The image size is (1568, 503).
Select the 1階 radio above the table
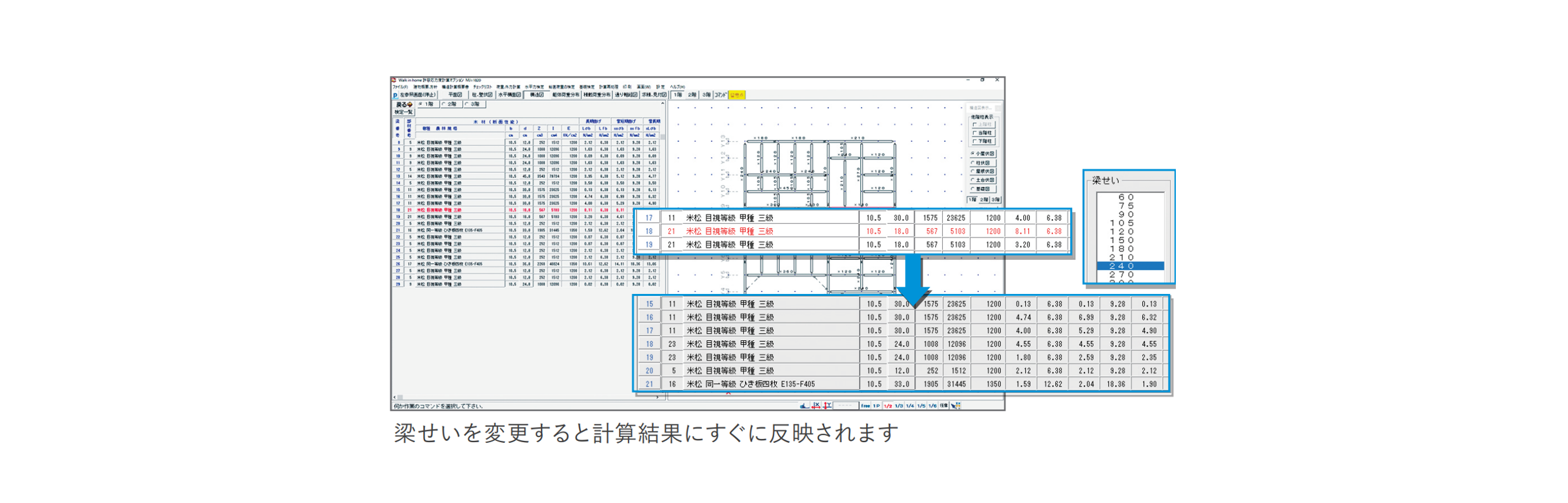pyautogui.click(x=428, y=105)
